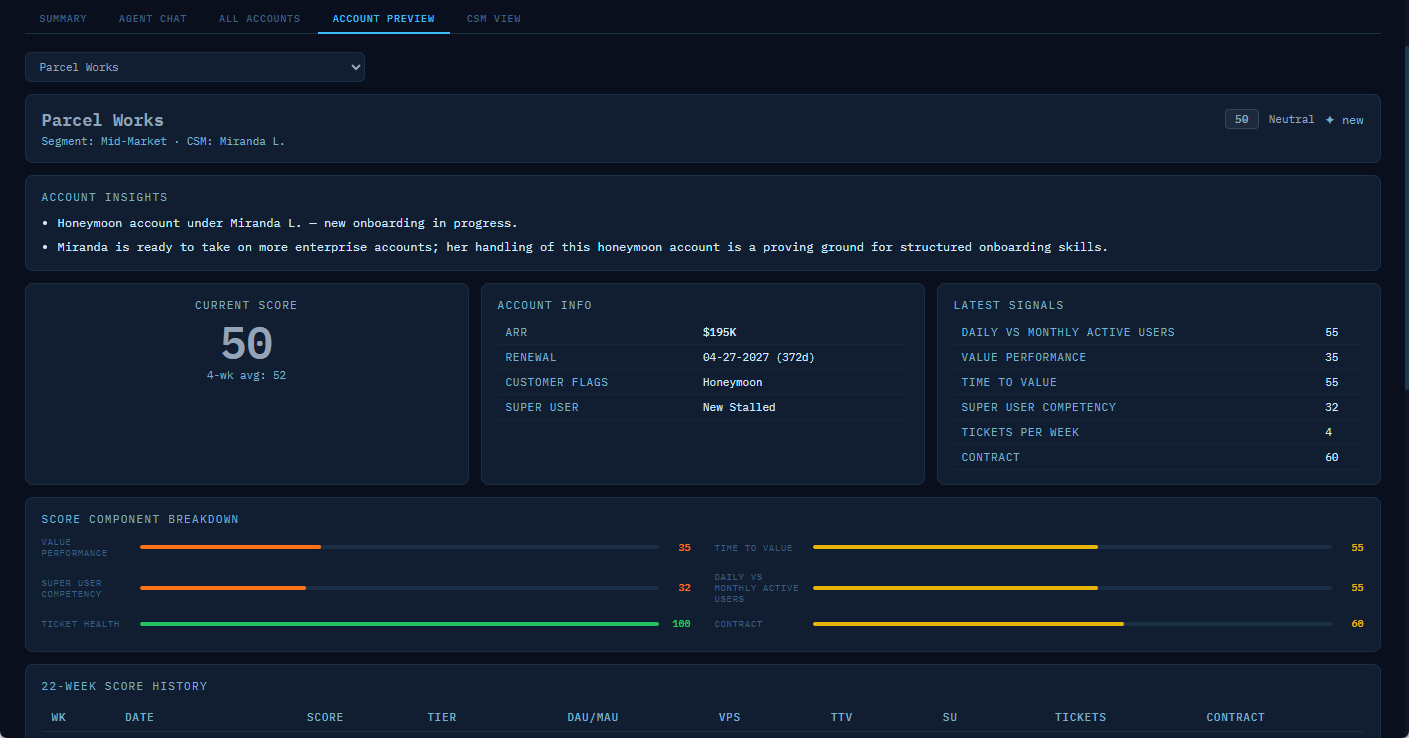Click the DATE column header
Image resolution: width=1409 pixels, height=738 pixels.
(139, 718)
